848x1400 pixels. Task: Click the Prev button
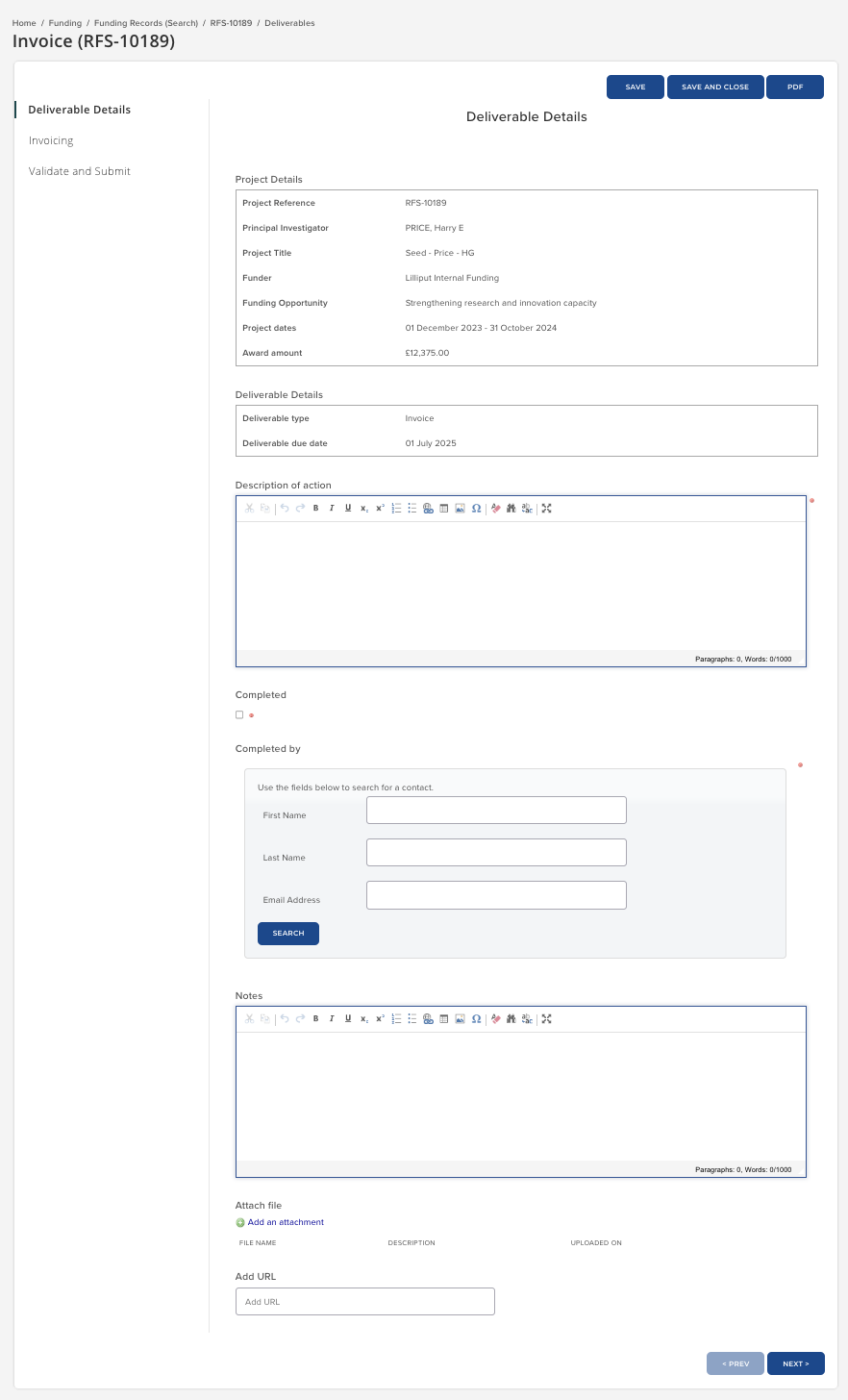pyautogui.click(x=736, y=1363)
